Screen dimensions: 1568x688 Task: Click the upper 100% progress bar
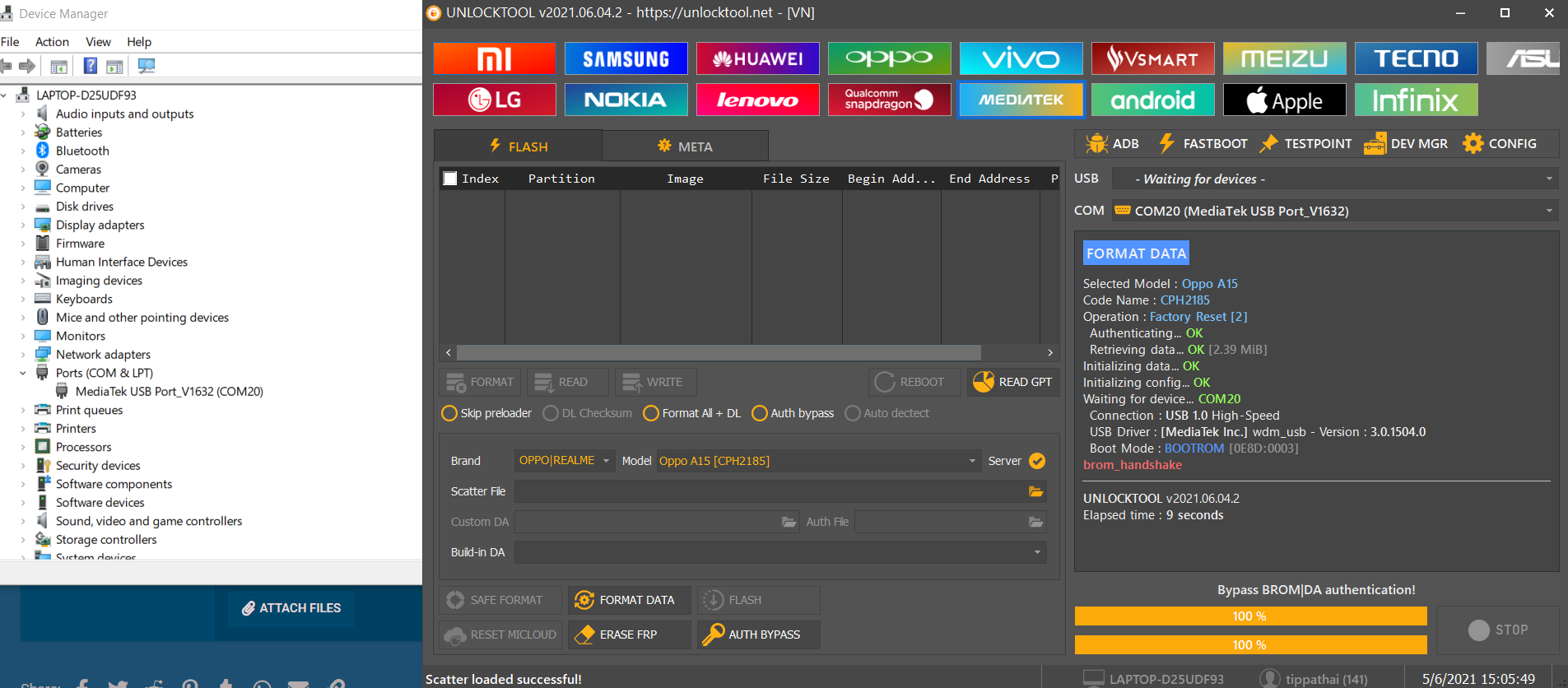point(1250,616)
